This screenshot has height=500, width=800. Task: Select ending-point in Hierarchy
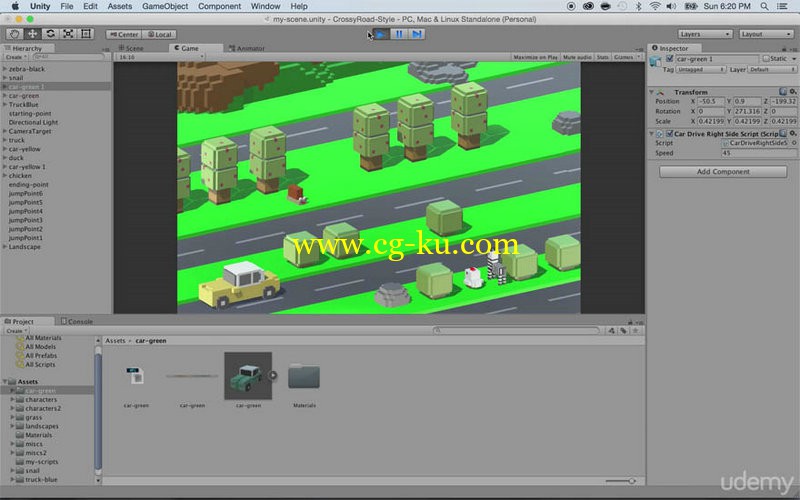click(29, 185)
